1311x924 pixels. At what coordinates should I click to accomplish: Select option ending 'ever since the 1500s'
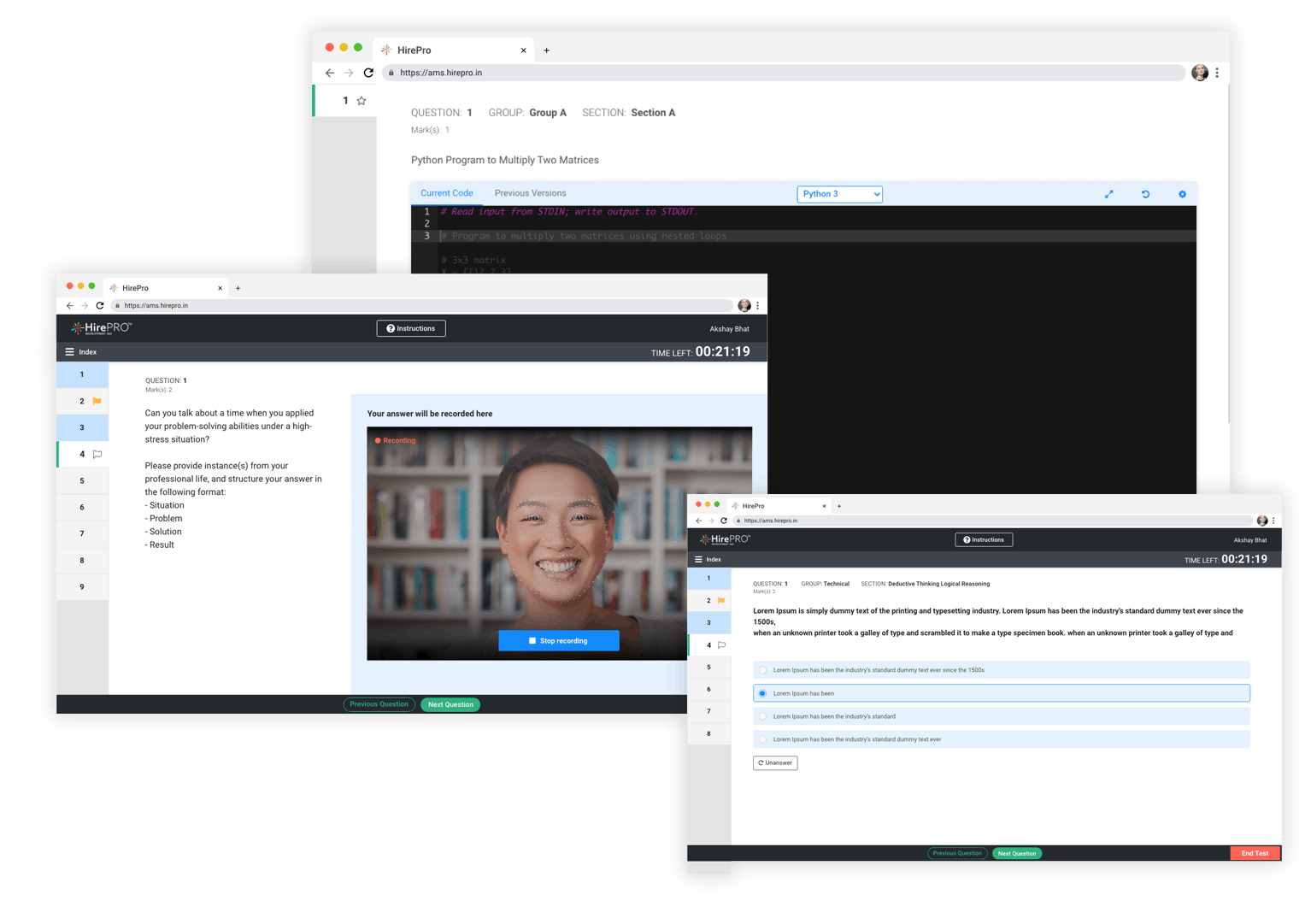tap(1002, 670)
